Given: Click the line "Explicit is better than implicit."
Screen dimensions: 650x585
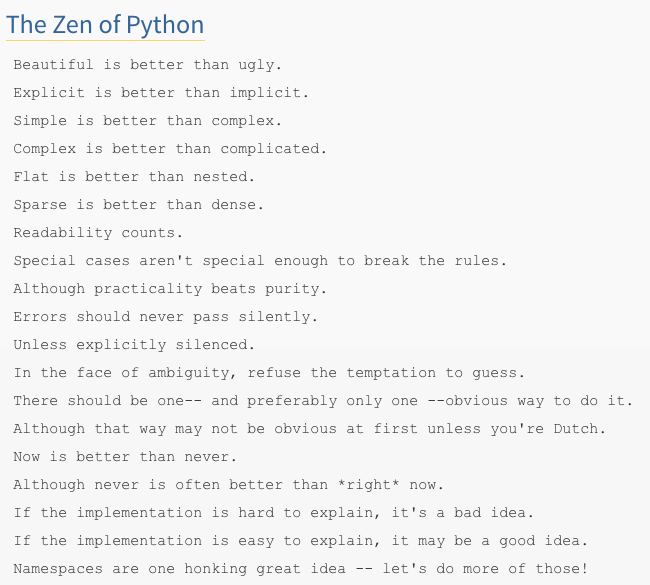Looking at the screenshot, I should click(161, 93).
